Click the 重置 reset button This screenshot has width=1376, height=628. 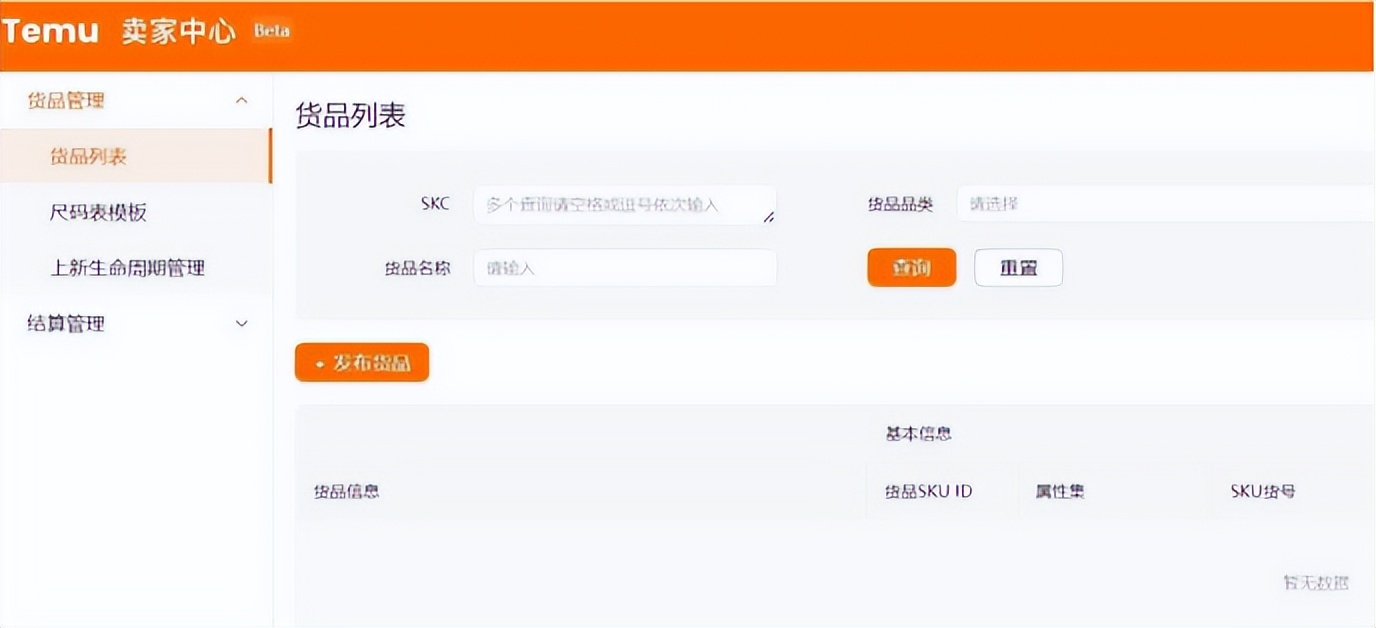coord(1018,267)
